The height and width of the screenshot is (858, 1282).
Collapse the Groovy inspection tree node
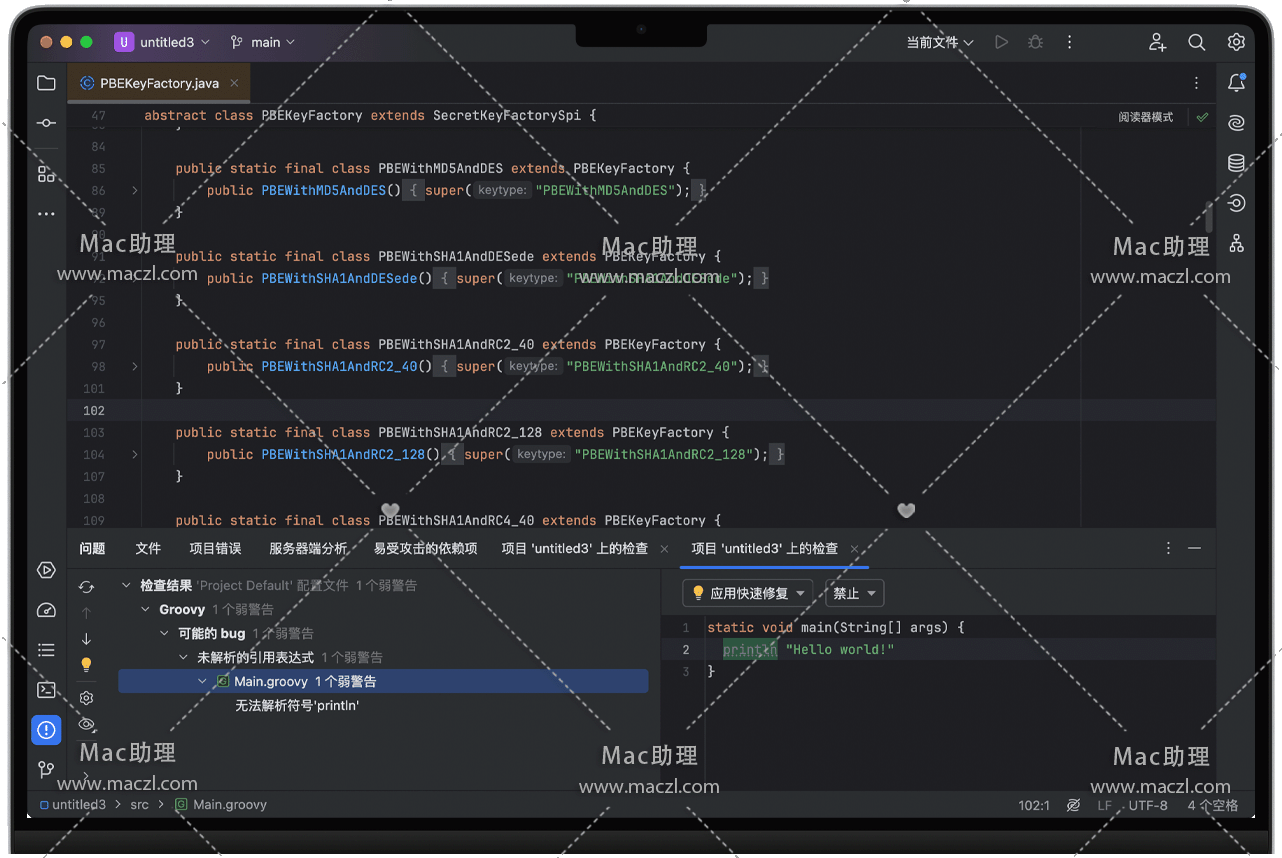(x=146, y=609)
